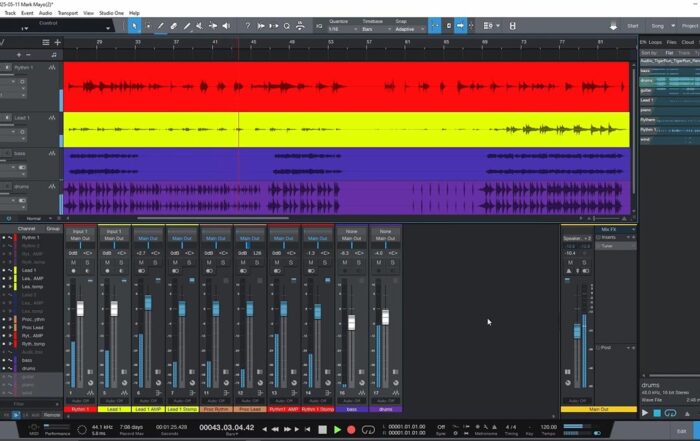The image size is (700, 441).
Task: Click timeline ruler at bar 57
Action: click(369, 42)
